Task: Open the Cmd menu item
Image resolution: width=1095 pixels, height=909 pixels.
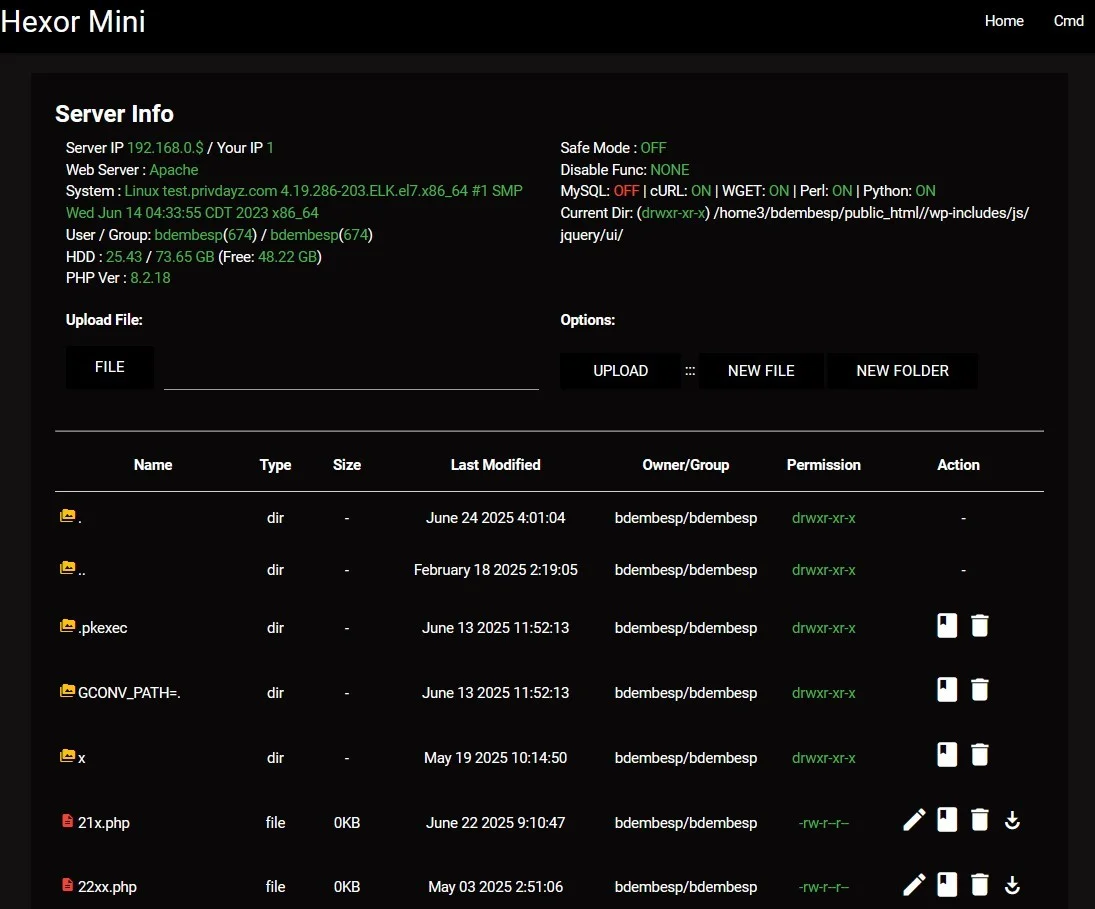Action: point(1068,20)
